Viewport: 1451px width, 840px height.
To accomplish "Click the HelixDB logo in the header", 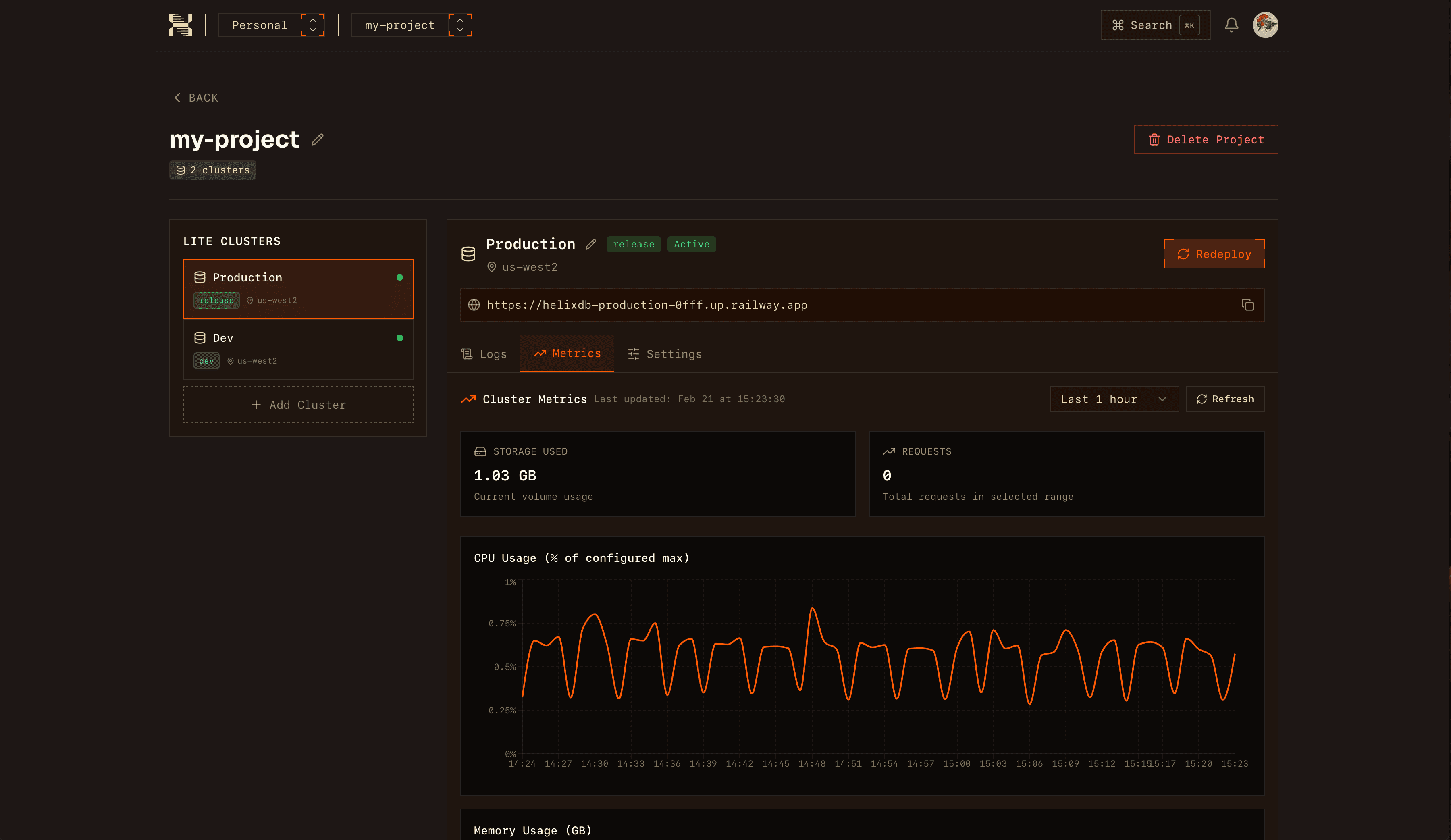I will click(x=181, y=25).
